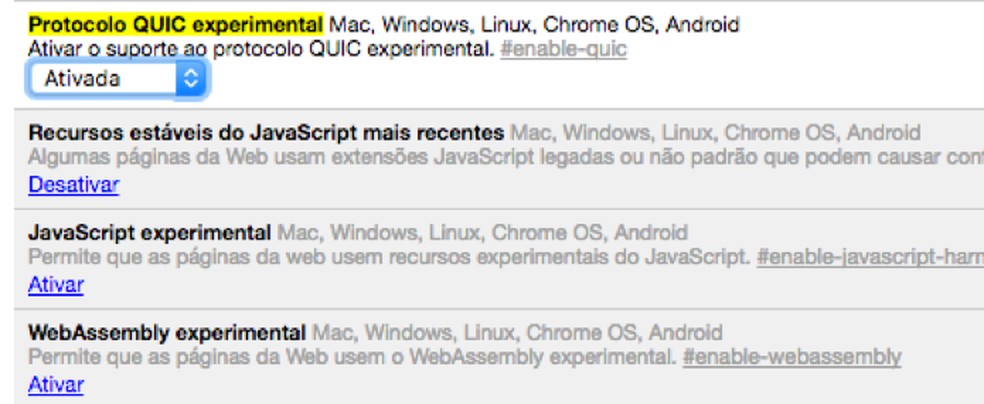Viewport: 984px width, 404px height.
Task: Follow the #enable-webassembly anchor link
Action: click(792, 357)
